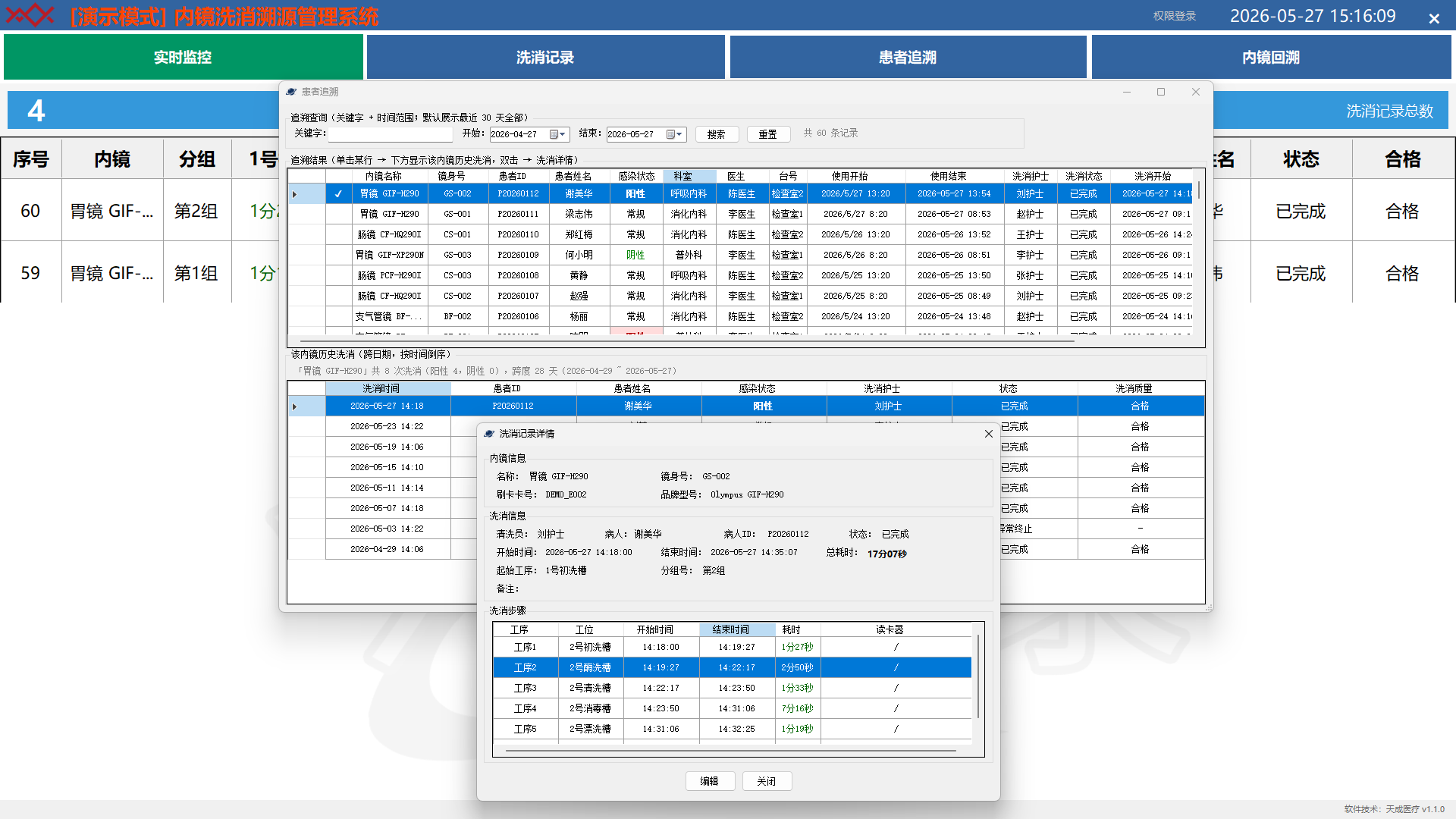Click row selector arrow for 谢美华 trace row
This screenshot has height=819, width=1456.
[295, 194]
